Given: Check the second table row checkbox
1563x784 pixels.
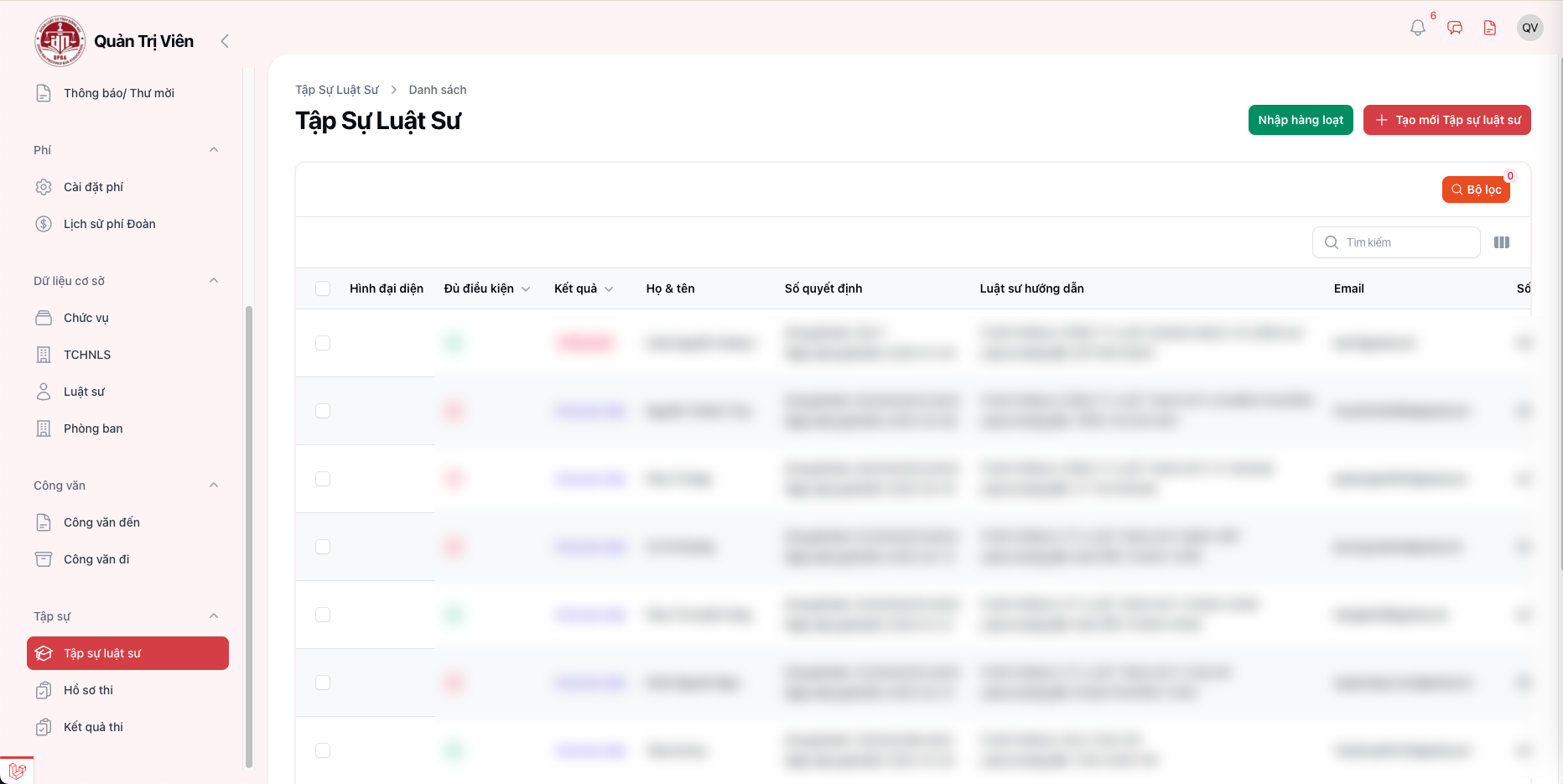Looking at the screenshot, I should point(323,411).
